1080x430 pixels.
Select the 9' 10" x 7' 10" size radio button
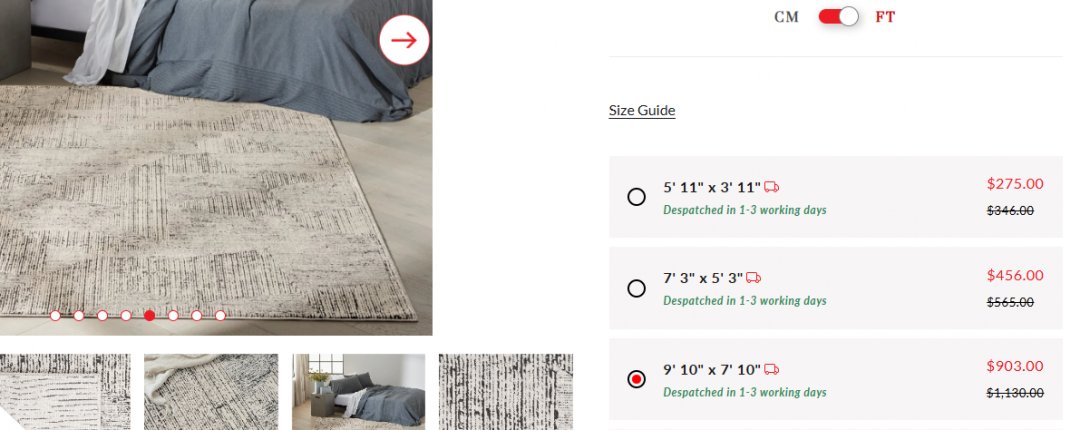point(636,379)
